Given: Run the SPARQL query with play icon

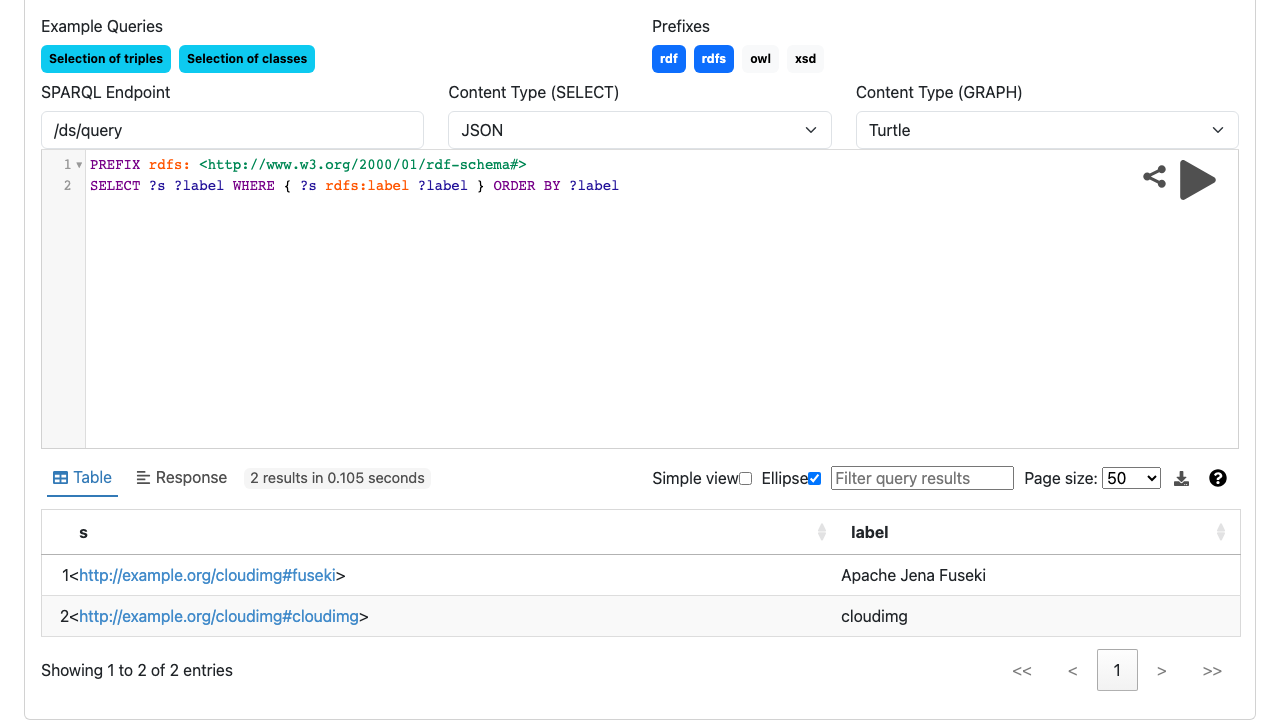Looking at the screenshot, I should [1197, 180].
